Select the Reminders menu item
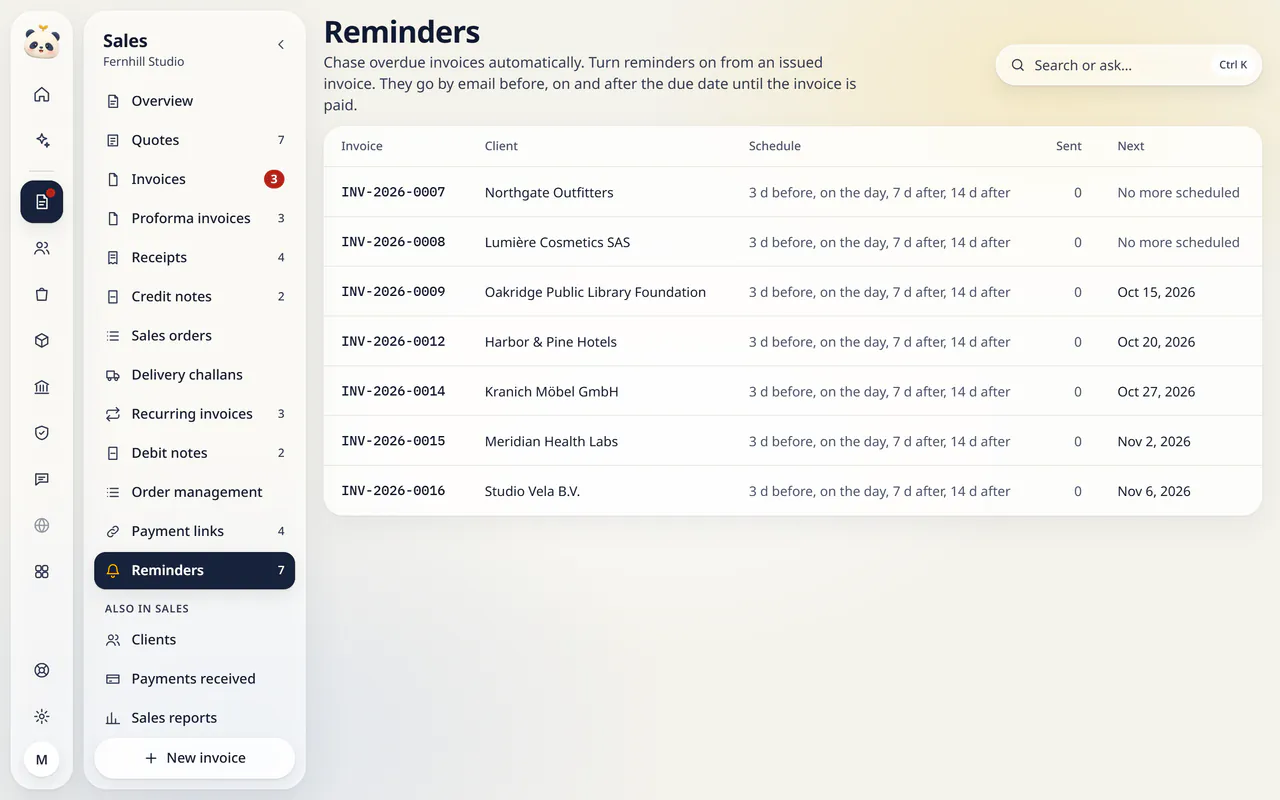 point(195,570)
